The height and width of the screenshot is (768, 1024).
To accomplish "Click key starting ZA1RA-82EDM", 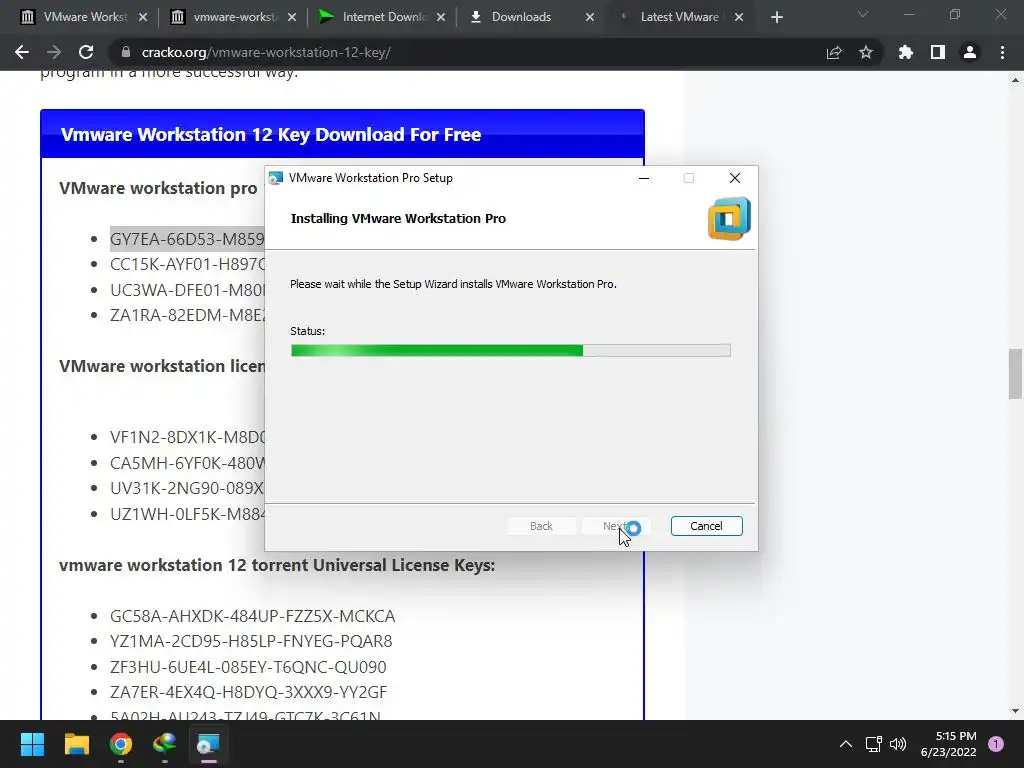I will [187, 315].
